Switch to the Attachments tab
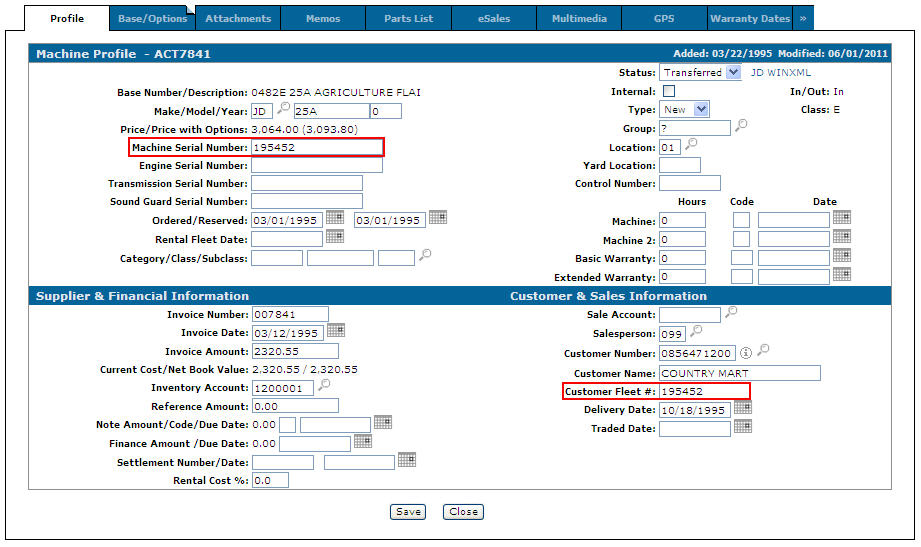The image size is (921, 547). coord(238,18)
